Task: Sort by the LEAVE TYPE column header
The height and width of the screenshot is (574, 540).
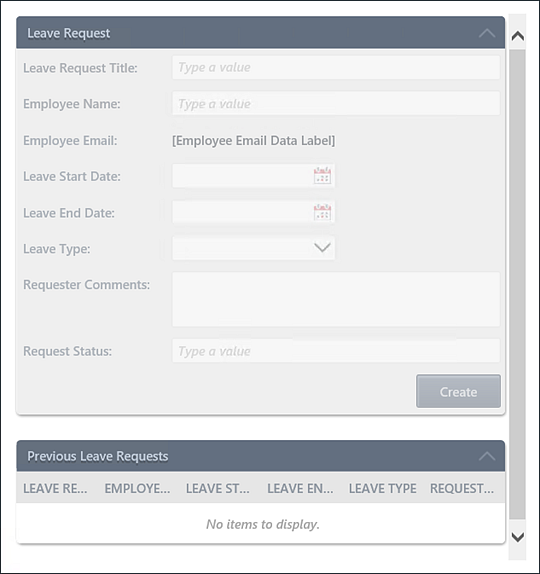Action: pyautogui.click(x=382, y=488)
